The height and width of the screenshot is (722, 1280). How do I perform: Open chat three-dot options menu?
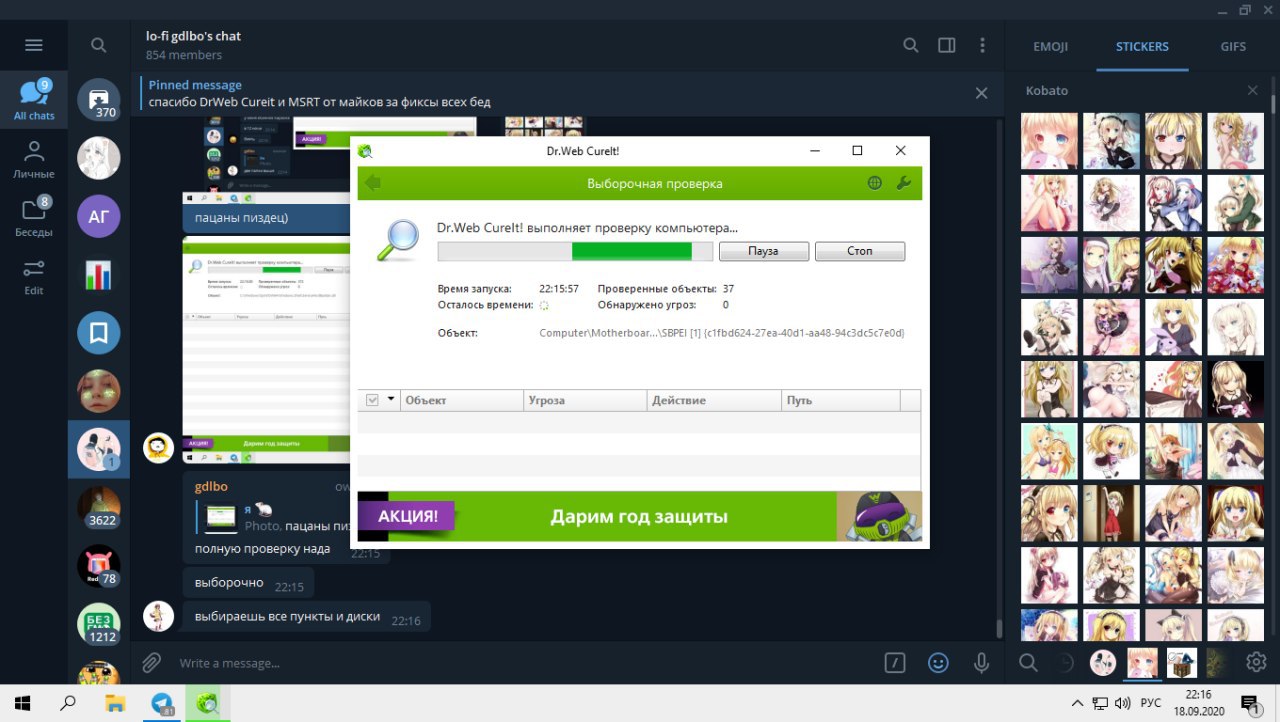[983, 45]
